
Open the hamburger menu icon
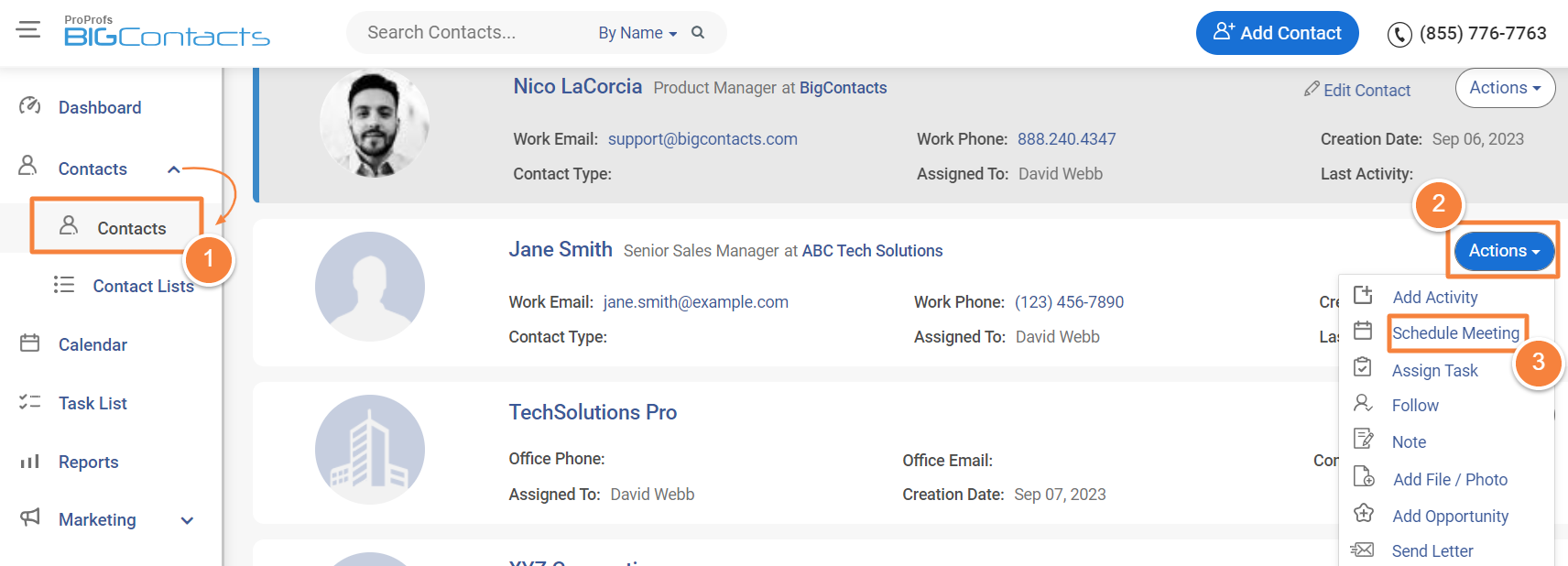coord(28,29)
